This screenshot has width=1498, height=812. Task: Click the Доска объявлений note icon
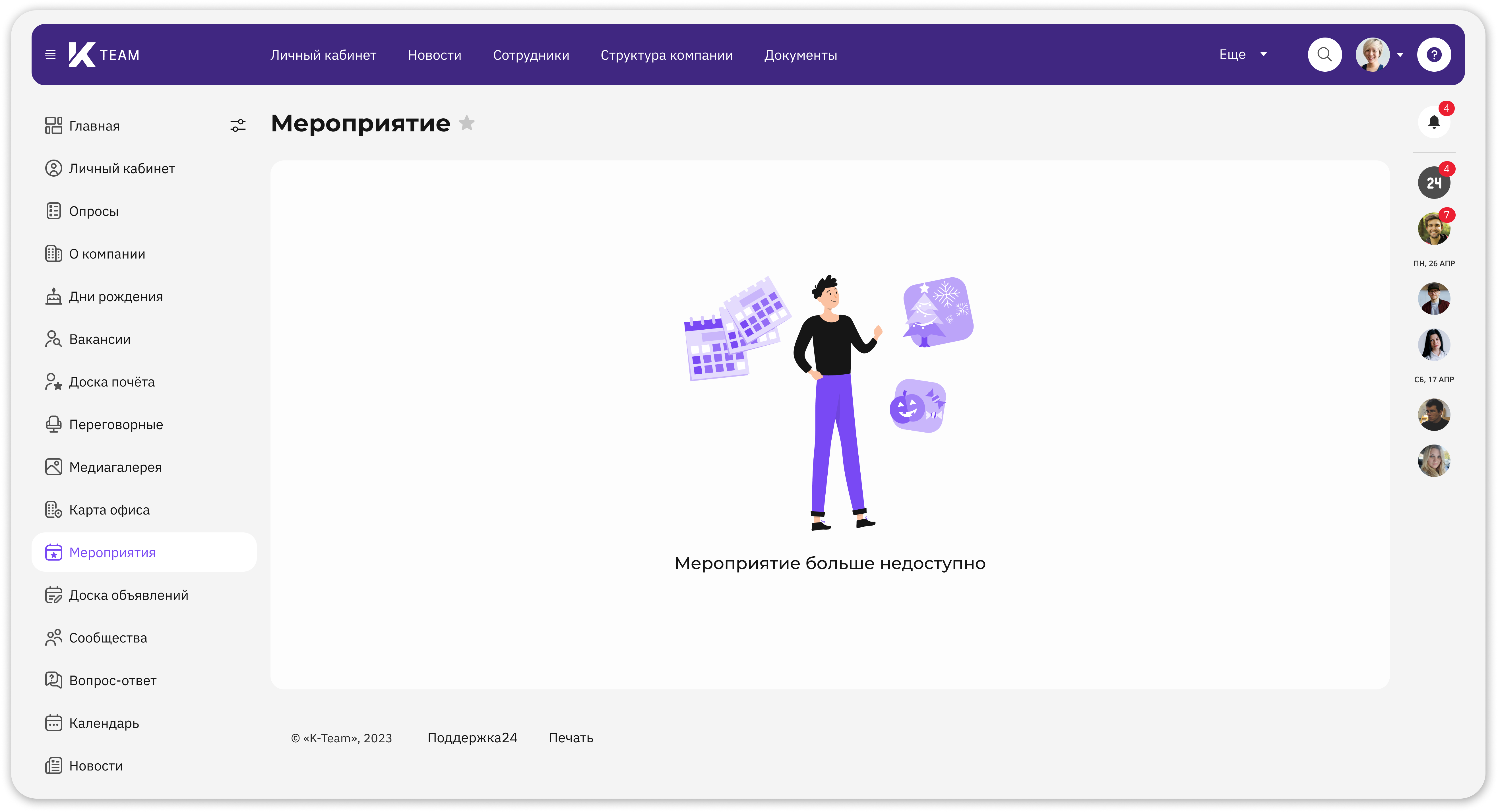53,595
